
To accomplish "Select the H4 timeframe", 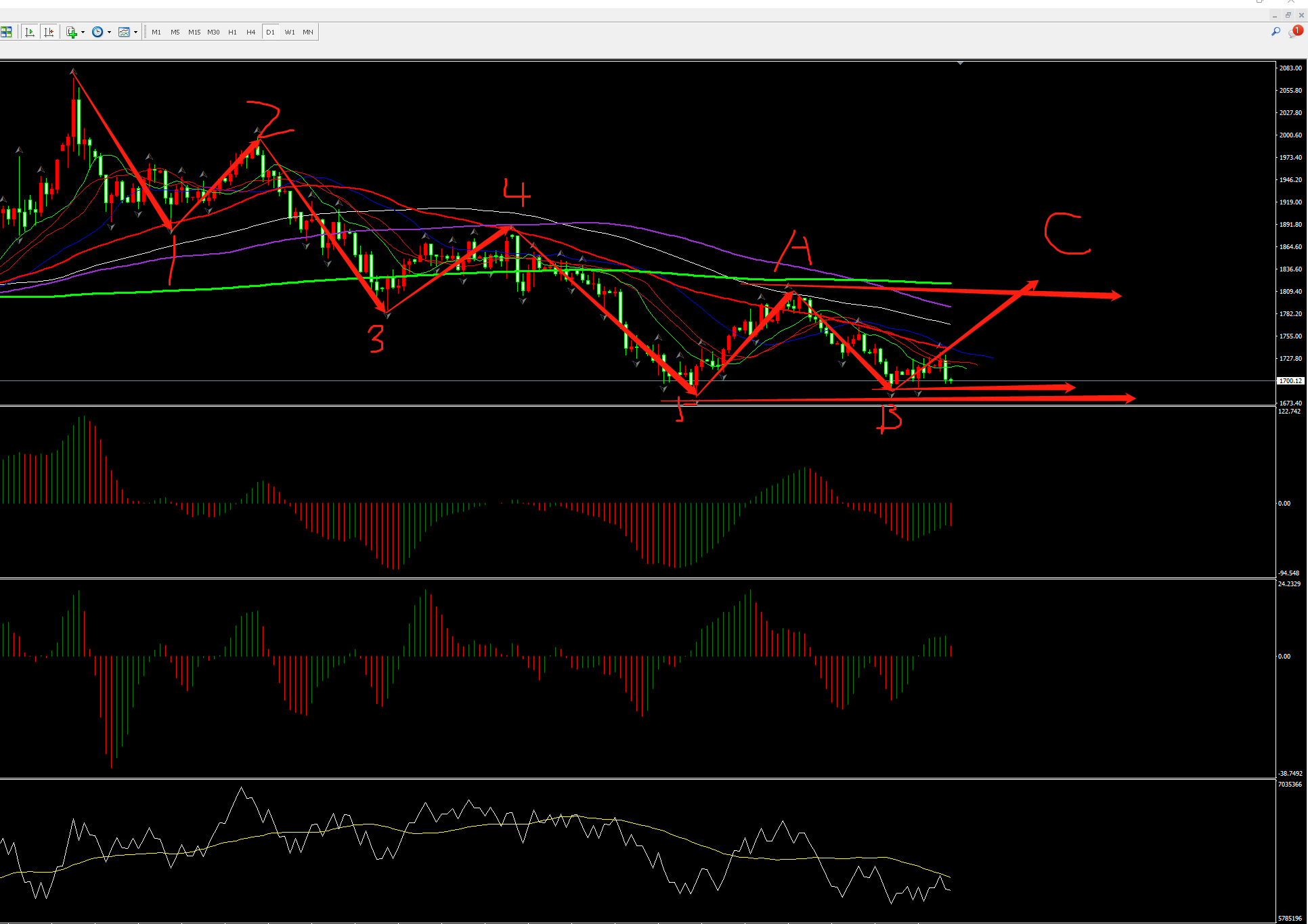I will pyautogui.click(x=251, y=32).
